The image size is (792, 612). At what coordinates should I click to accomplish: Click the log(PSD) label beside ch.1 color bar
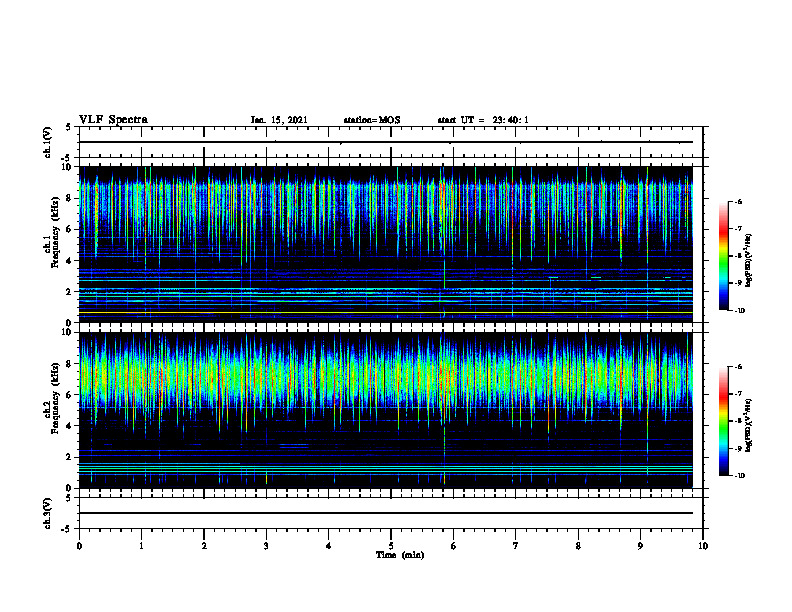point(749,260)
